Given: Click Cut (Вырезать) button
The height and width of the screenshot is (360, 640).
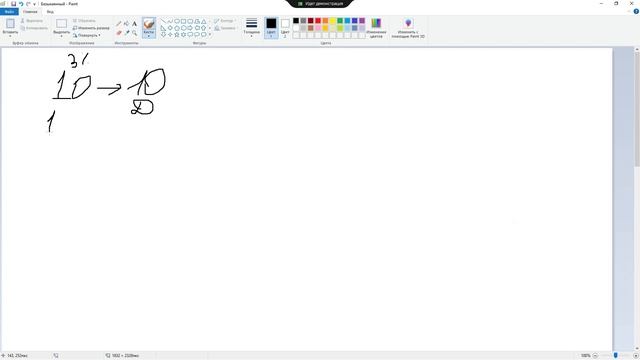Looking at the screenshot, I should point(32,20).
